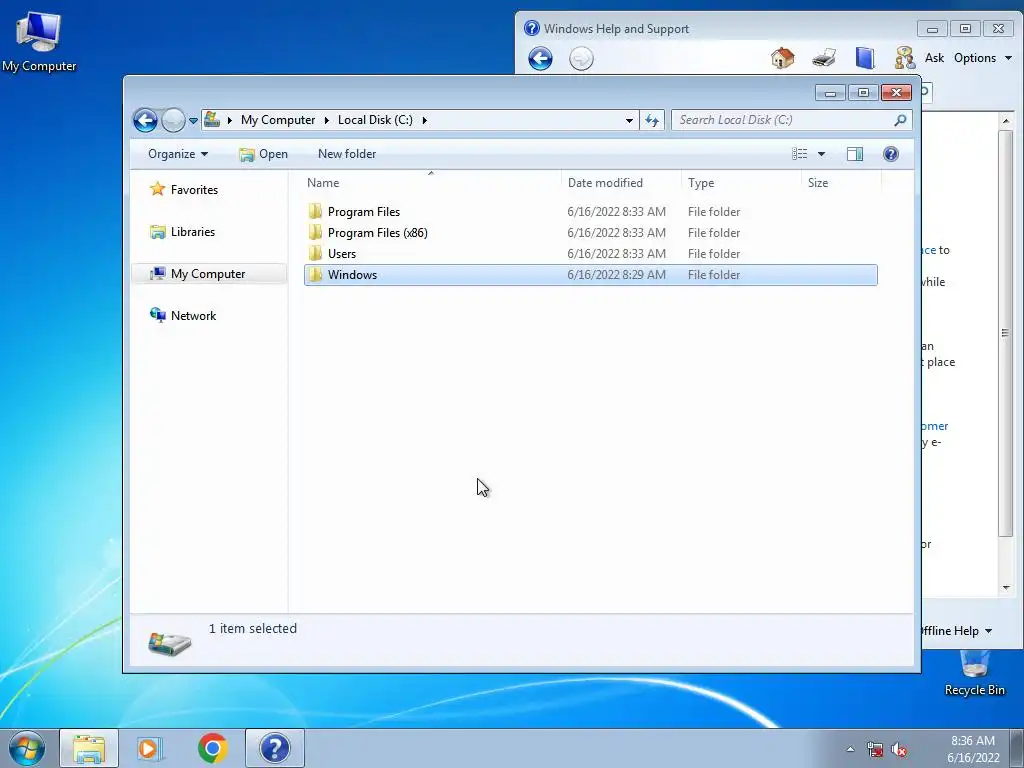The width and height of the screenshot is (1024, 768).
Task: Click Explorer's blue Get help icon
Action: (891, 154)
